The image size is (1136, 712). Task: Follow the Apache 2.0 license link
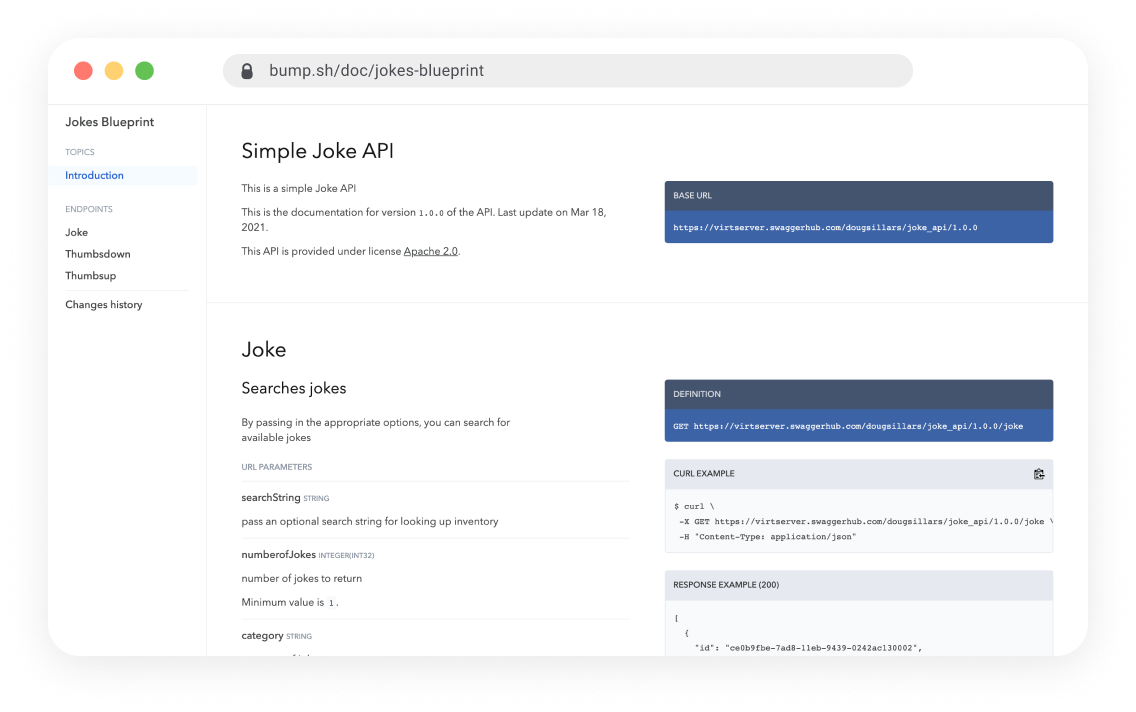430,252
